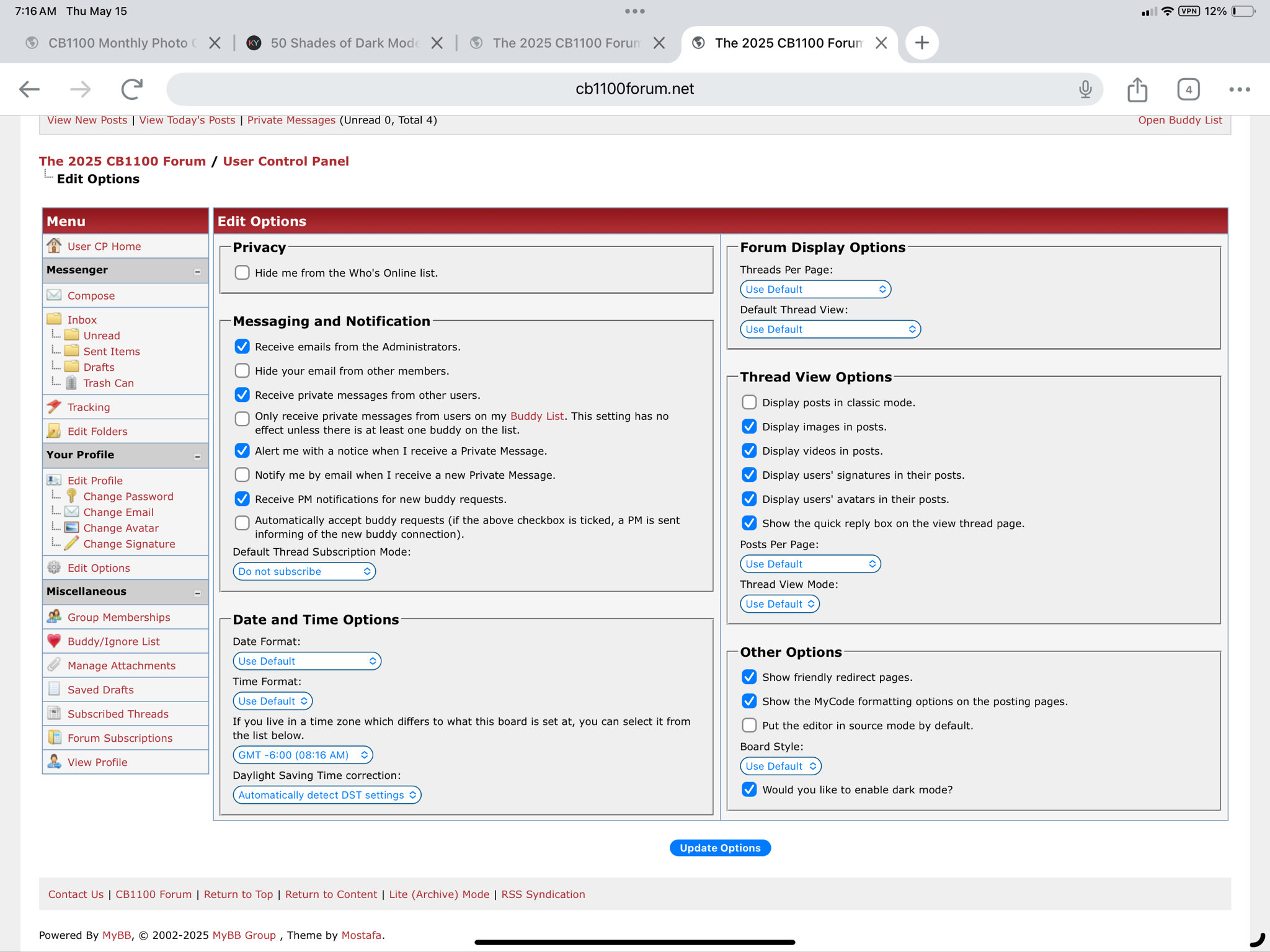This screenshot has height=952, width=1270.
Task: Click the Tracking flag icon
Action: [x=54, y=406]
